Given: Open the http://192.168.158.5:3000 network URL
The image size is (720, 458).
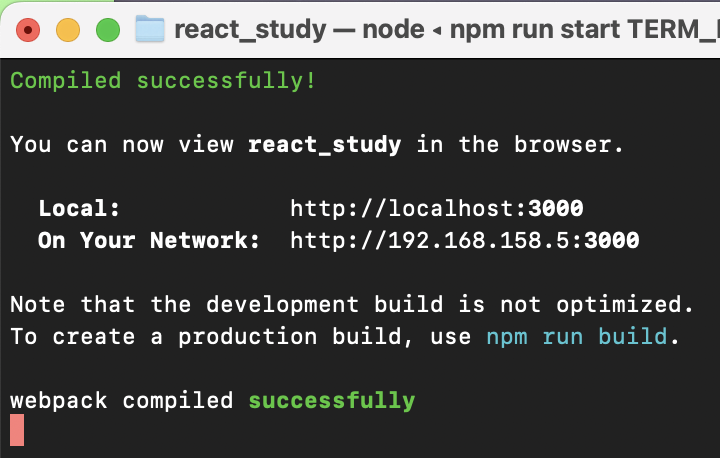Looking at the screenshot, I should (465, 240).
